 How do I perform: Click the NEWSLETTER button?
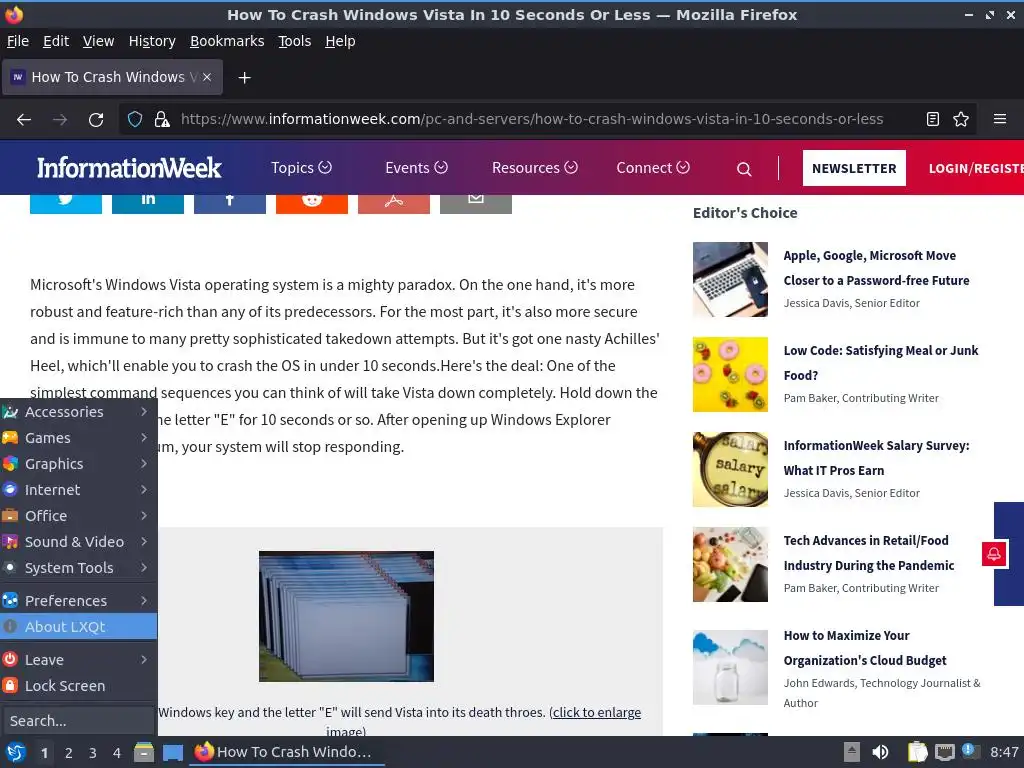pos(854,168)
